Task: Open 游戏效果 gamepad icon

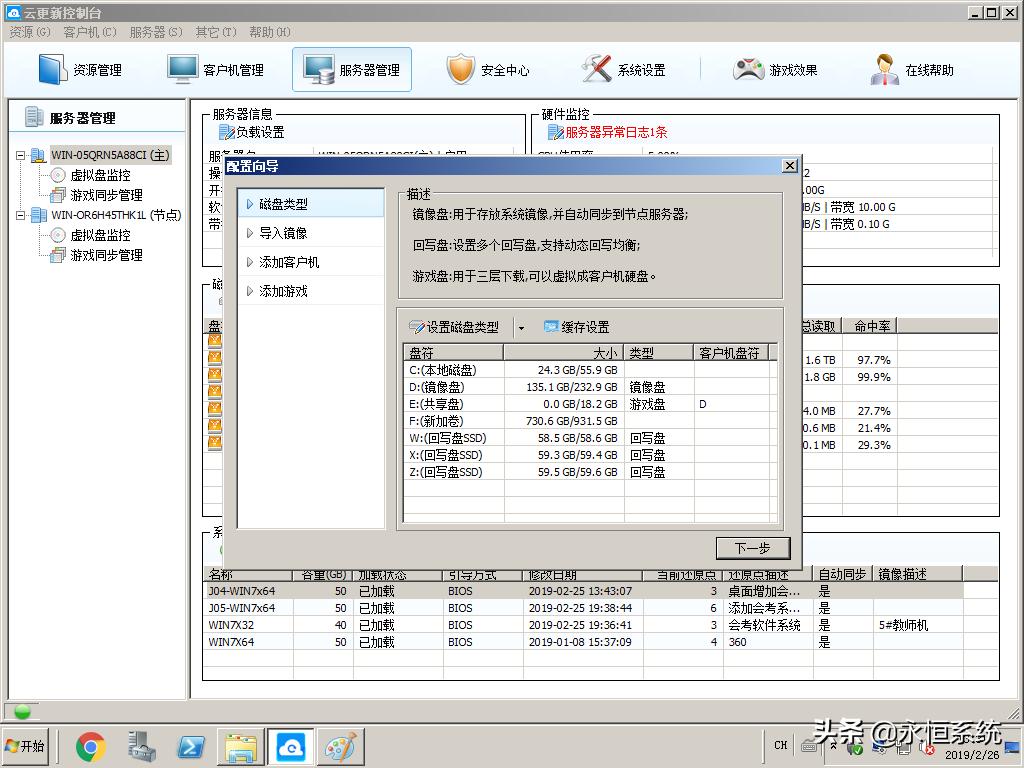Action: (748, 70)
